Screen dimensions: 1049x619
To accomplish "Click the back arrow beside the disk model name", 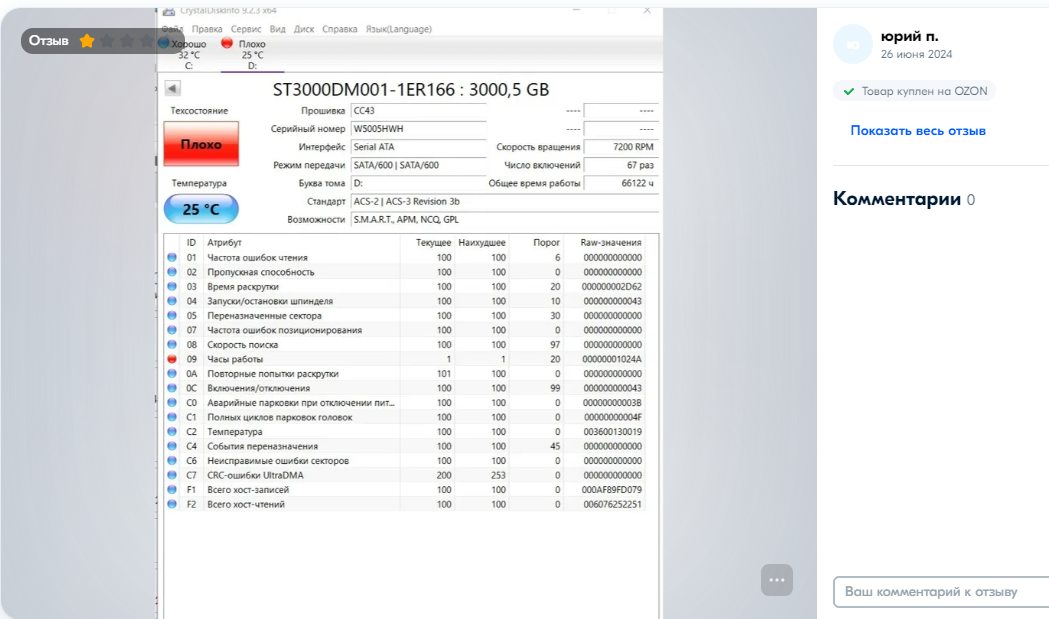I will tap(172, 89).
